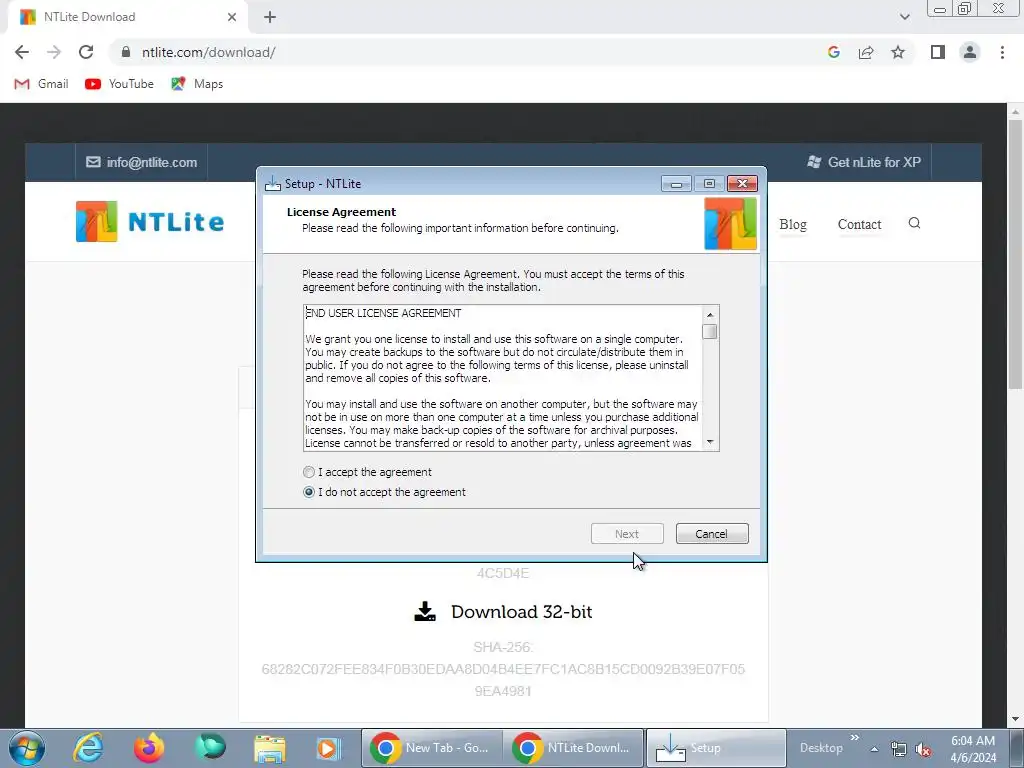Click the page vertical scrollbar thumb
The image size is (1024, 768).
pos(1015,255)
